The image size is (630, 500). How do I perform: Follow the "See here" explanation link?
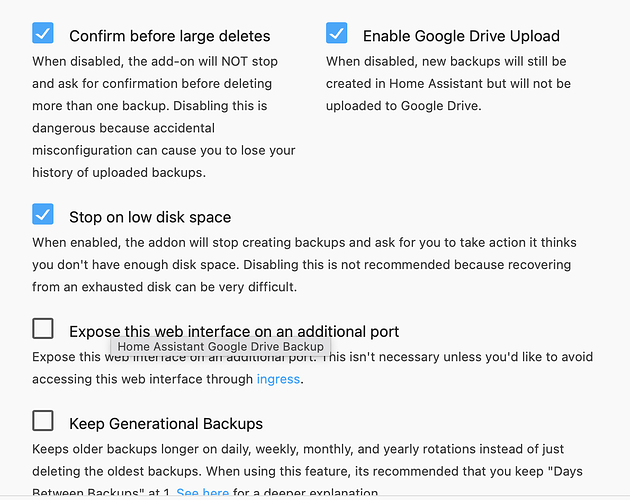pos(202,493)
